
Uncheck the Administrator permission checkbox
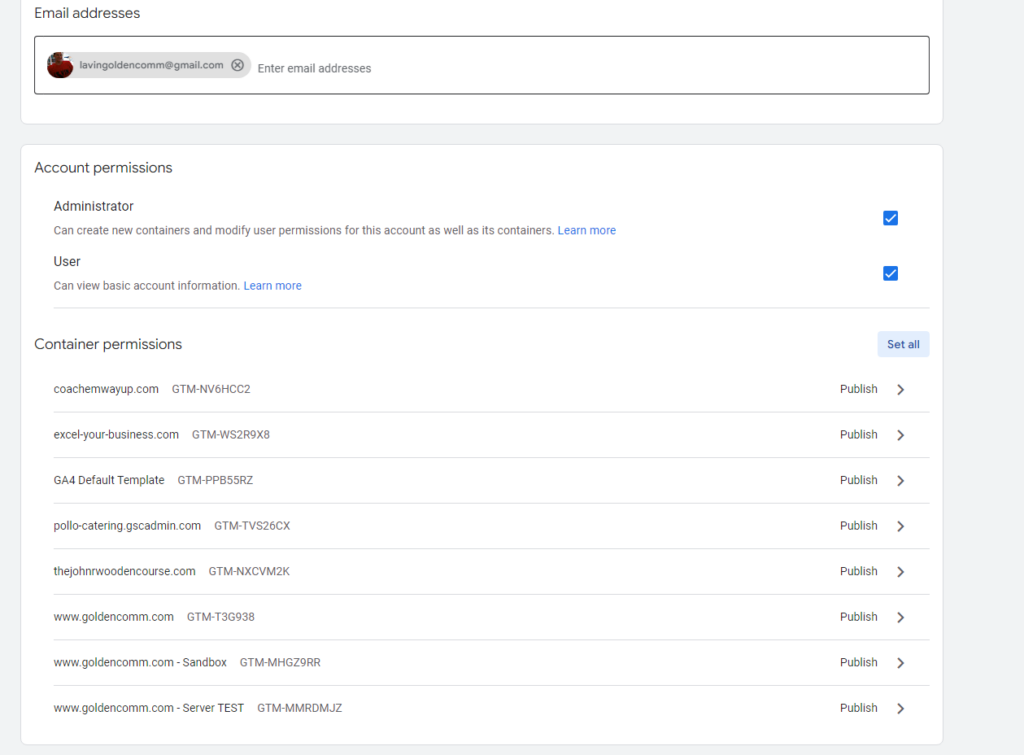890,217
